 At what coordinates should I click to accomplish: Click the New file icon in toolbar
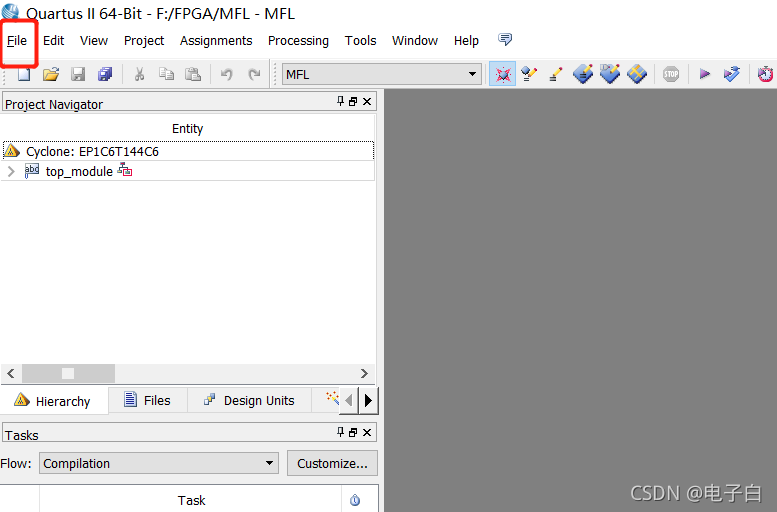[x=24, y=74]
